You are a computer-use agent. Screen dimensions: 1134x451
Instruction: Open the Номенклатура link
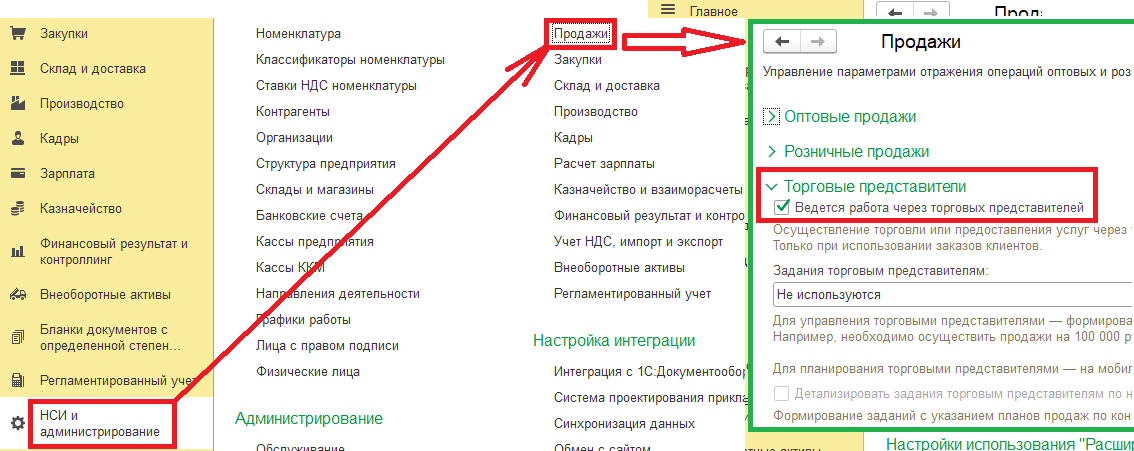click(298, 34)
